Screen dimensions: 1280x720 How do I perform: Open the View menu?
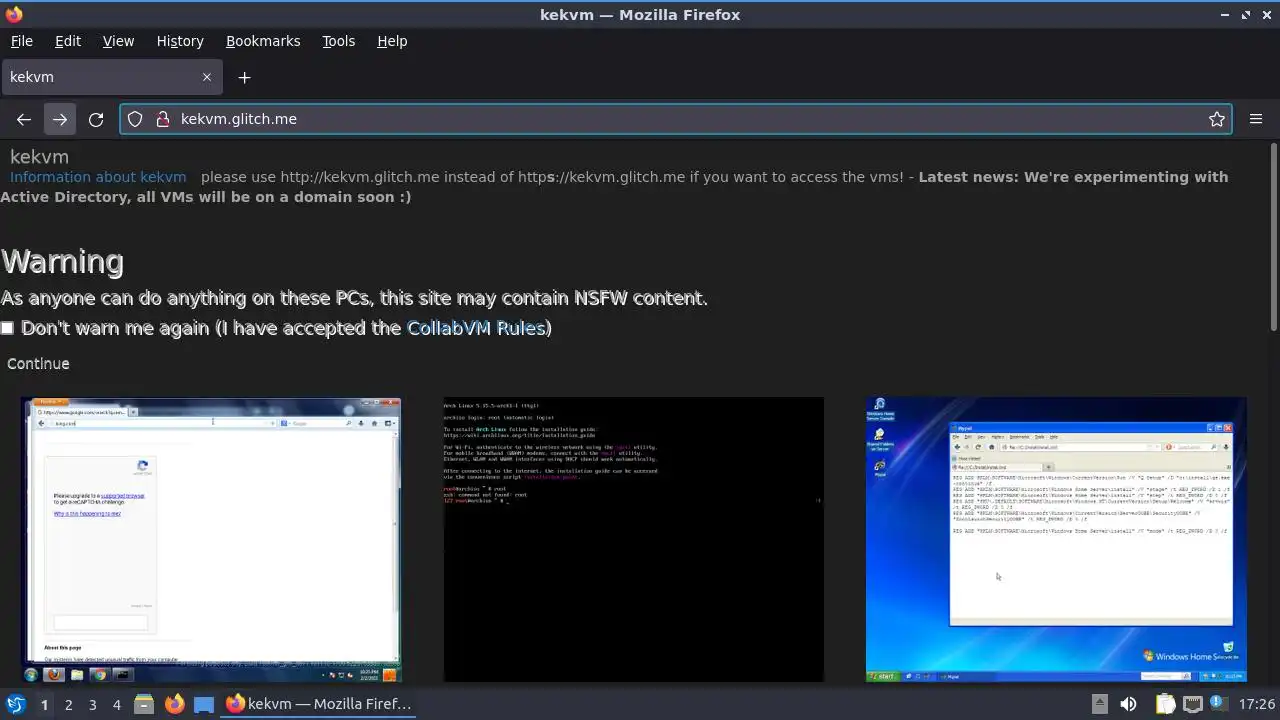(x=118, y=41)
